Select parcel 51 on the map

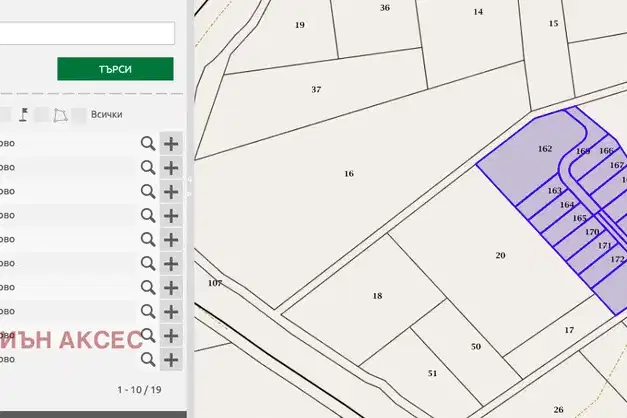tap(432, 373)
